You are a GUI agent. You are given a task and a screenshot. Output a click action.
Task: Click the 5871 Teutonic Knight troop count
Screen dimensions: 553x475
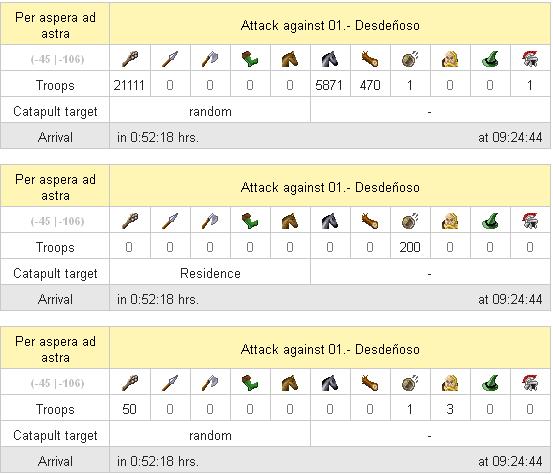(x=329, y=85)
